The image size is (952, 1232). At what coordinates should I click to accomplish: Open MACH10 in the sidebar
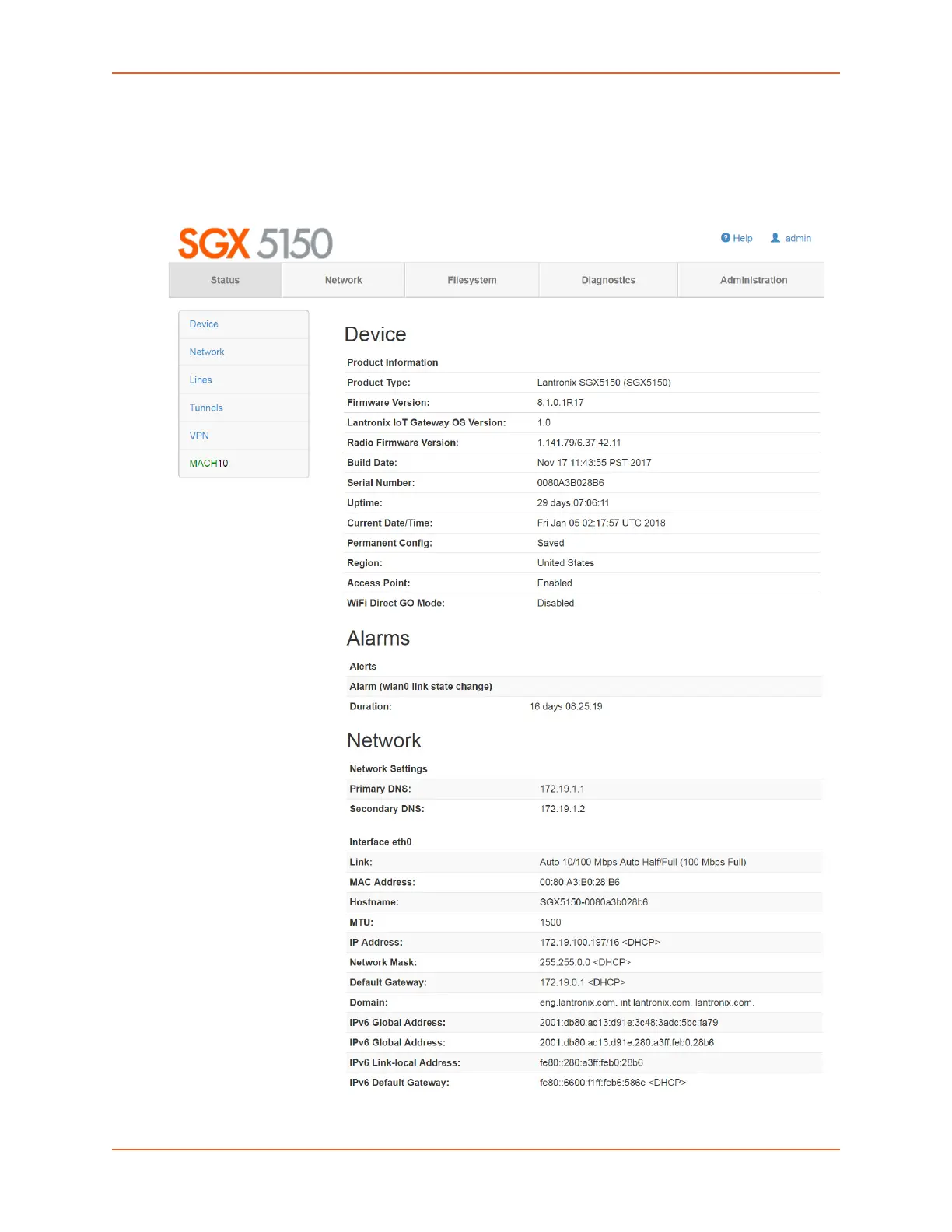[243, 464]
